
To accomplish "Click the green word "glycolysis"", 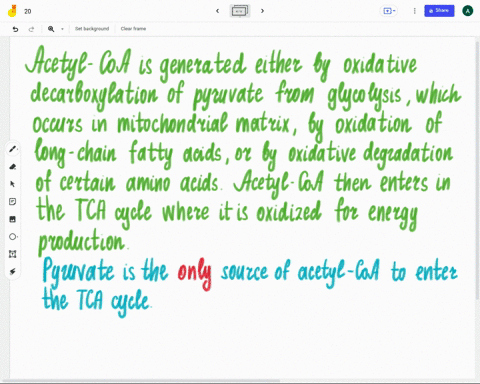I will tap(364, 96).
